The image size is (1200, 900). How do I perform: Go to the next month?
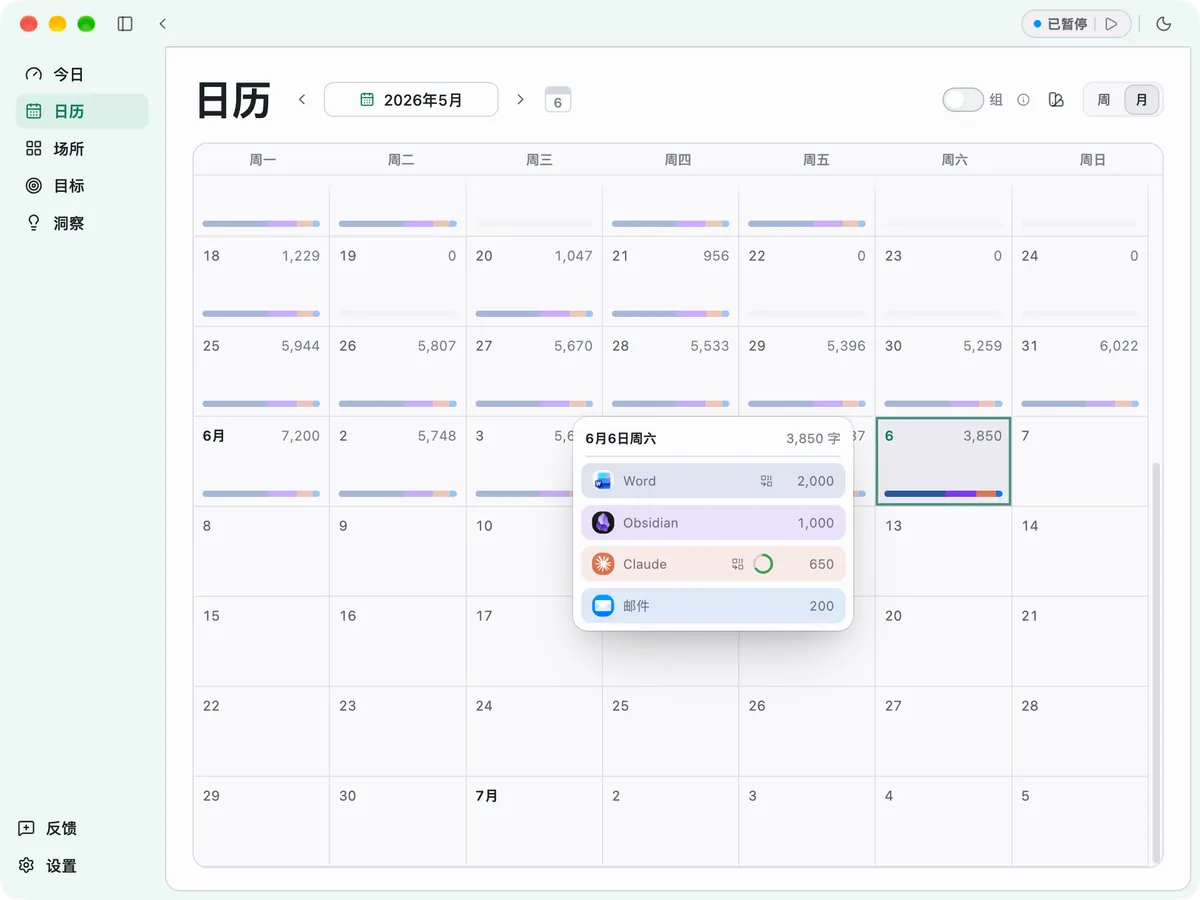[520, 99]
